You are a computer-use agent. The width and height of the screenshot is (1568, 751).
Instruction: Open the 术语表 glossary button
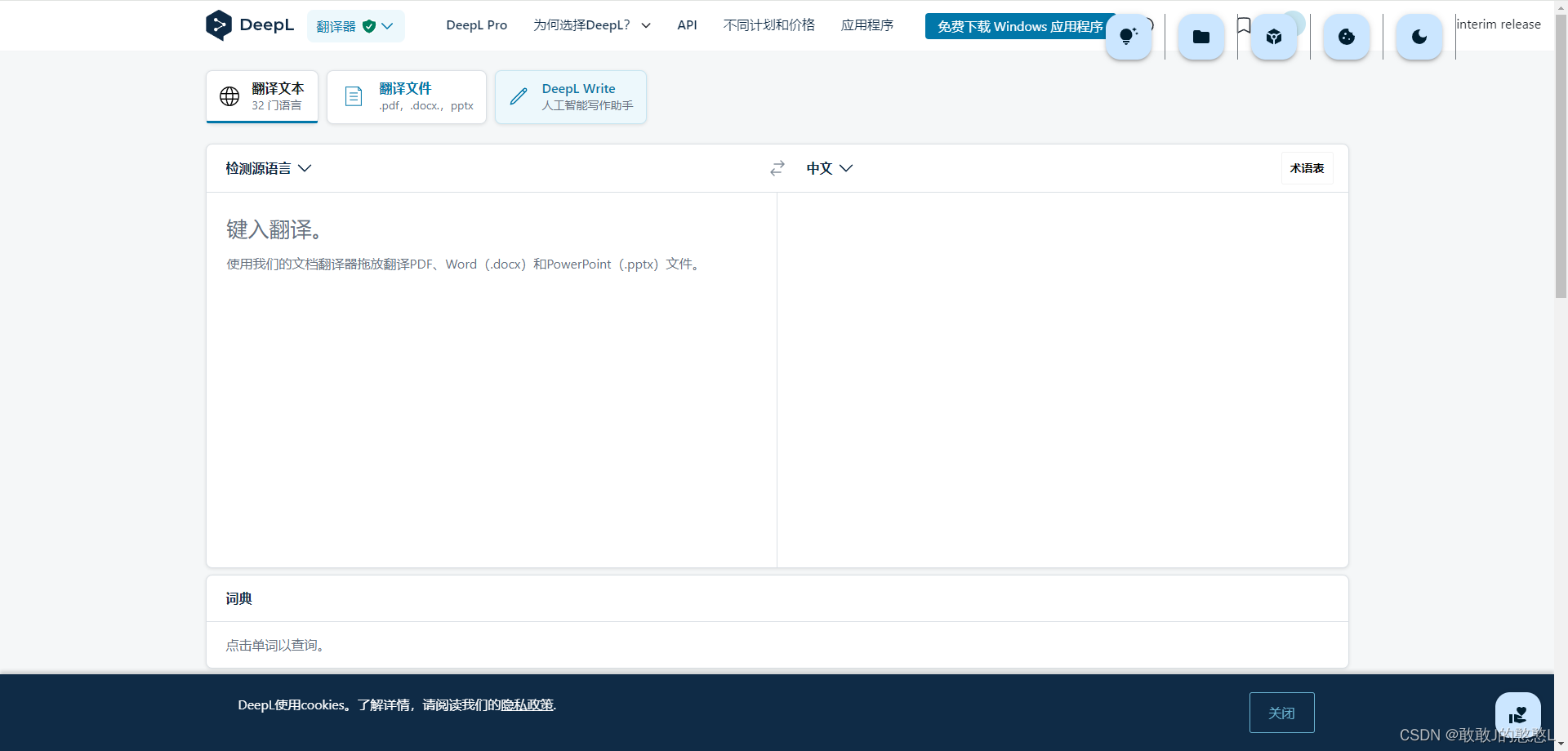[x=1307, y=168]
